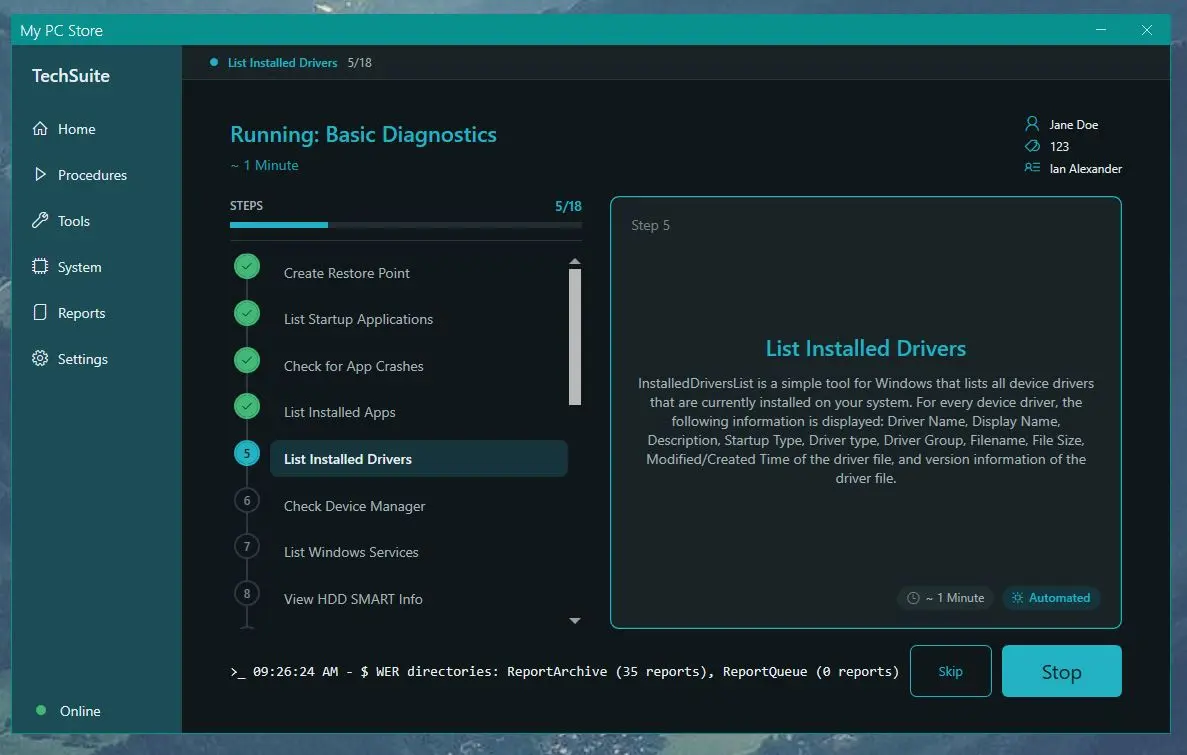Viewport: 1187px width, 755px height.
Task: Click the step 7 circle indicator
Action: pyautogui.click(x=247, y=547)
